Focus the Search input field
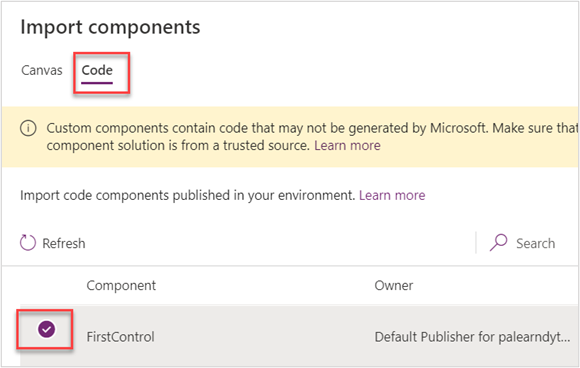 (x=535, y=243)
